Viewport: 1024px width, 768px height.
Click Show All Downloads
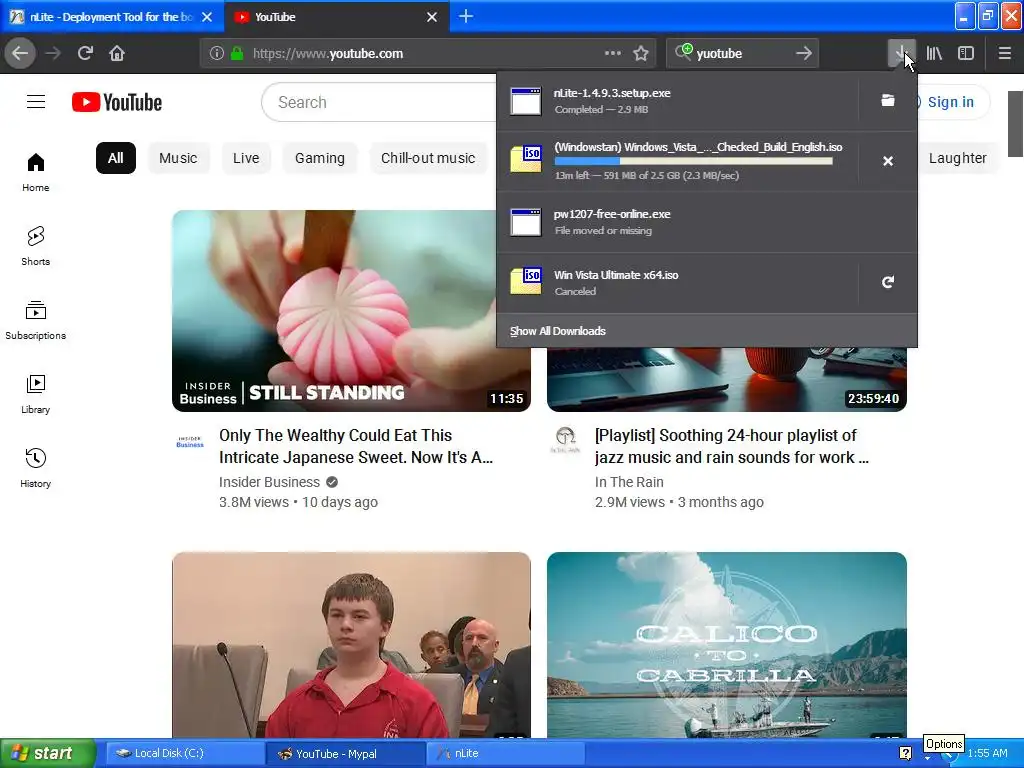point(558,331)
